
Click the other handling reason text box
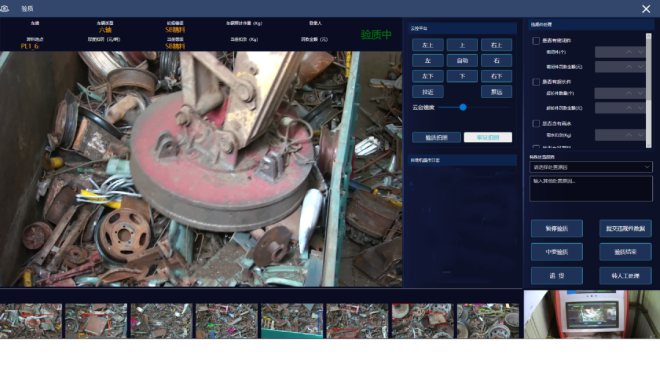591,189
